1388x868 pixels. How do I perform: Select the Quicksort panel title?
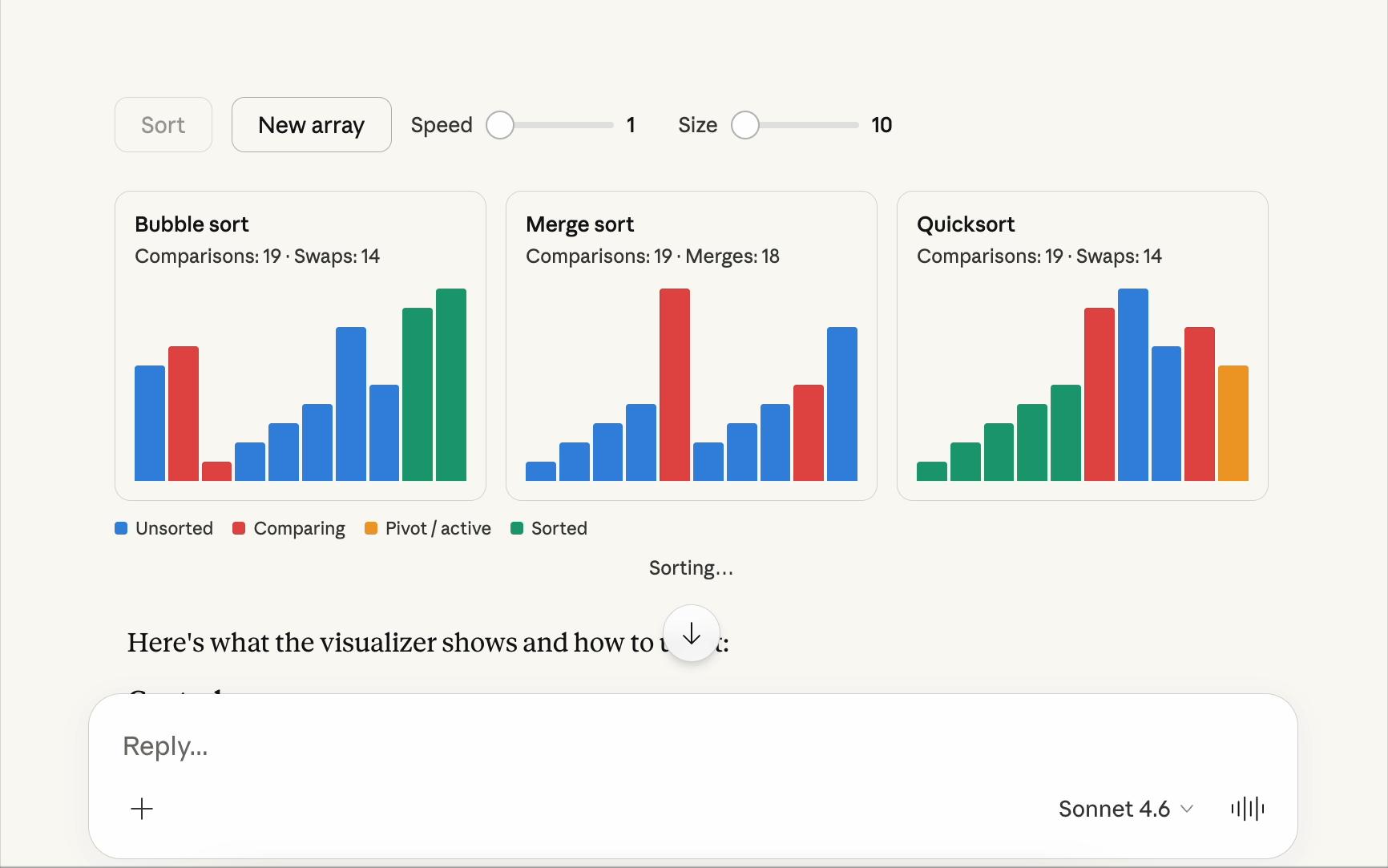(x=966, y=224)
